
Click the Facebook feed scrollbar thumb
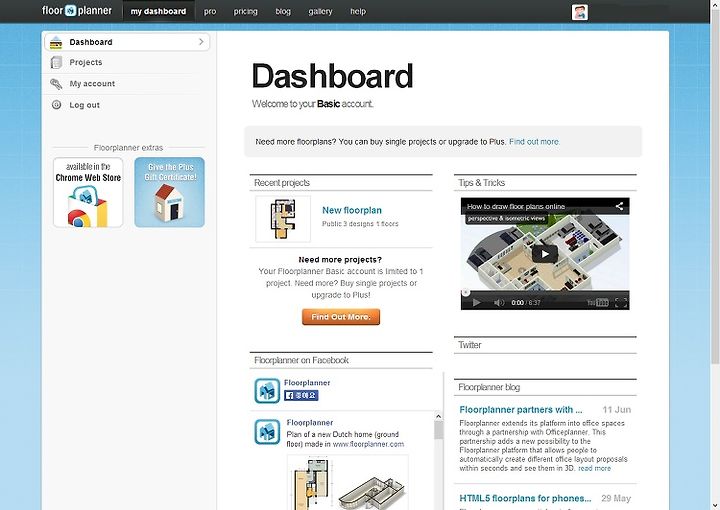tap(439, 430)
